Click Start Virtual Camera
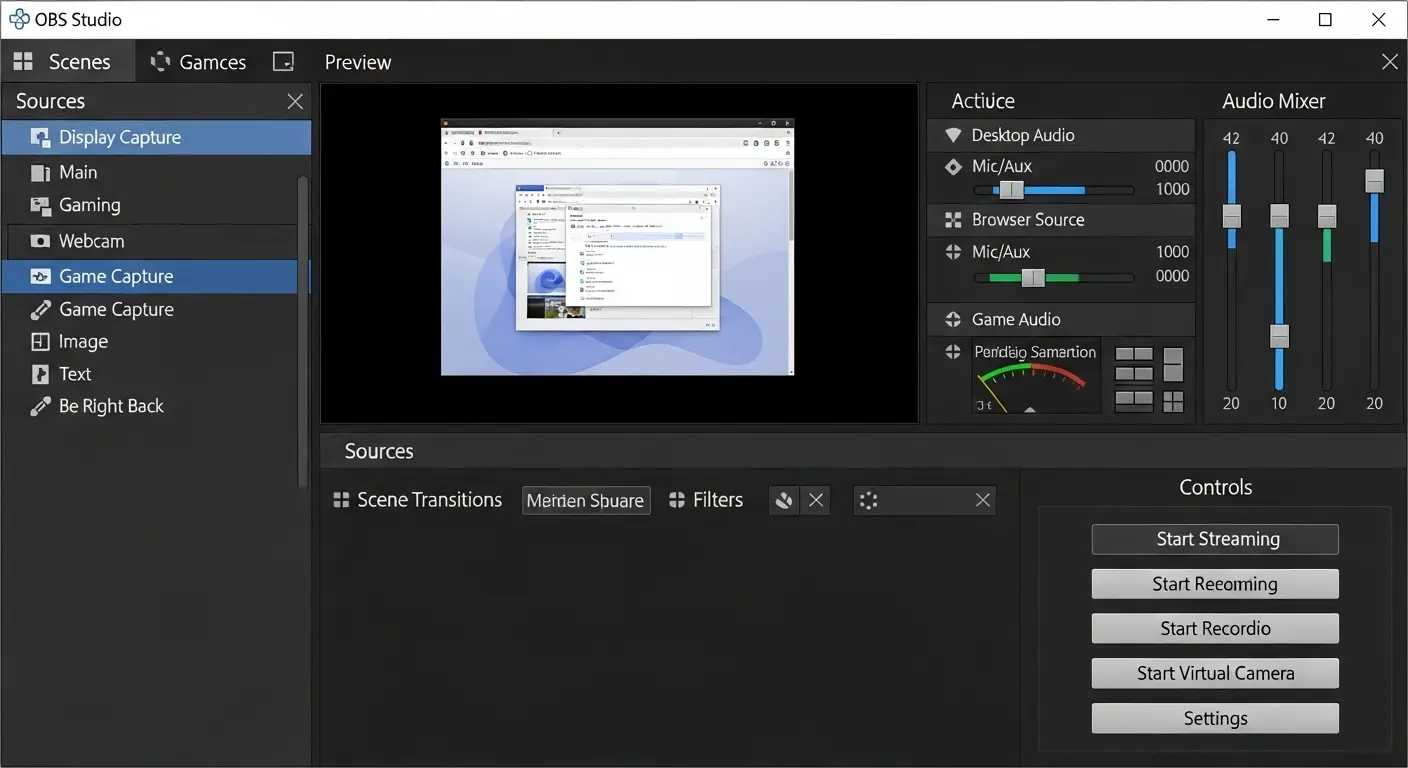The image size is (1408, 768). point(1215,674)
